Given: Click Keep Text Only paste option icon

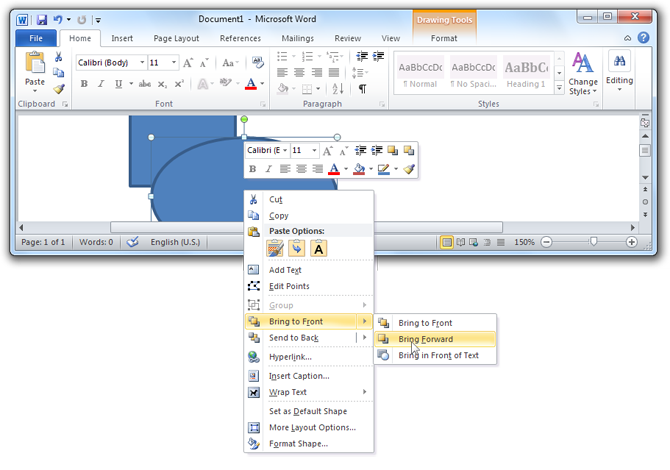Looking at the screenshot, I should click(x=319, y=248).
